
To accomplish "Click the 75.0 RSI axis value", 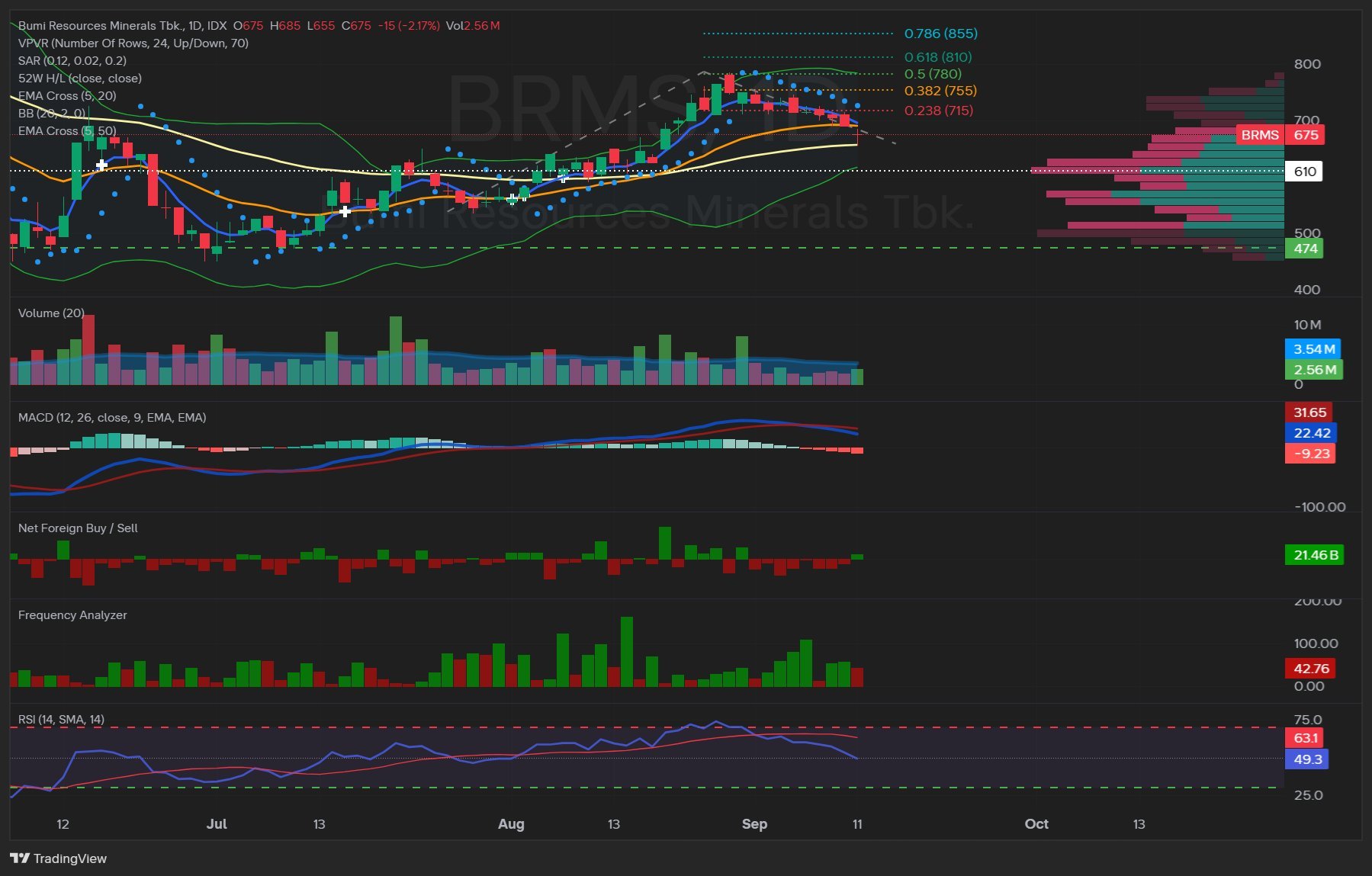I will click(x=1308, y=720).
